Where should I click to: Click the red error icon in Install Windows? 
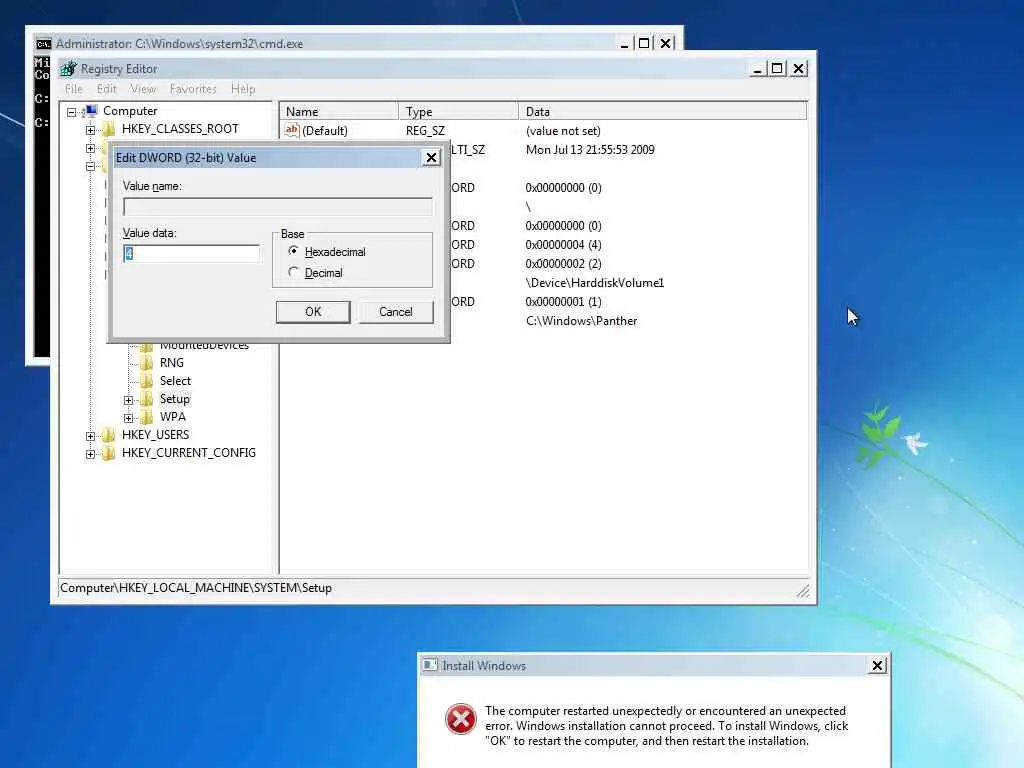point(460,719)
